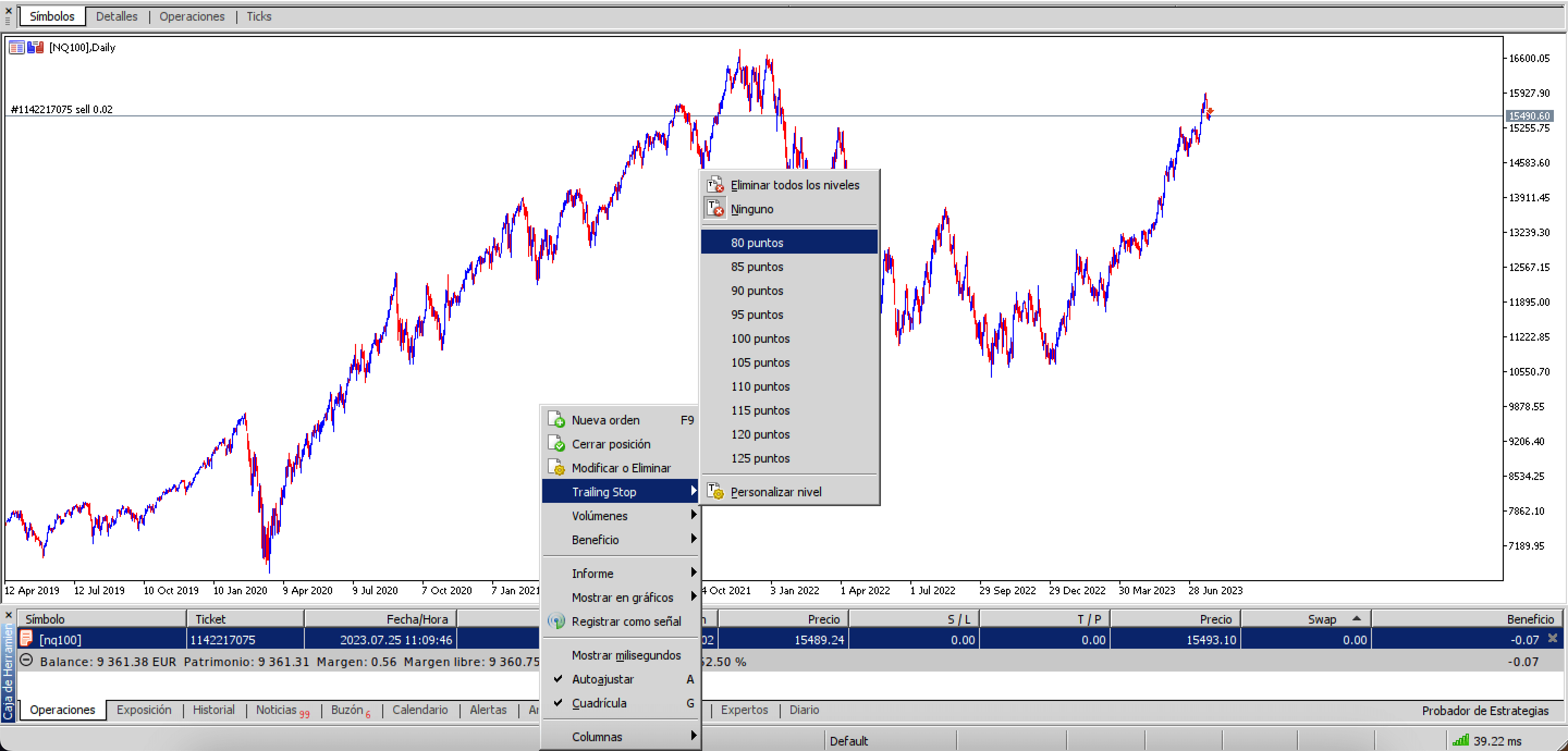Close the Market Watch panel with its X
1568x751 pixels.
coord(9,10)
